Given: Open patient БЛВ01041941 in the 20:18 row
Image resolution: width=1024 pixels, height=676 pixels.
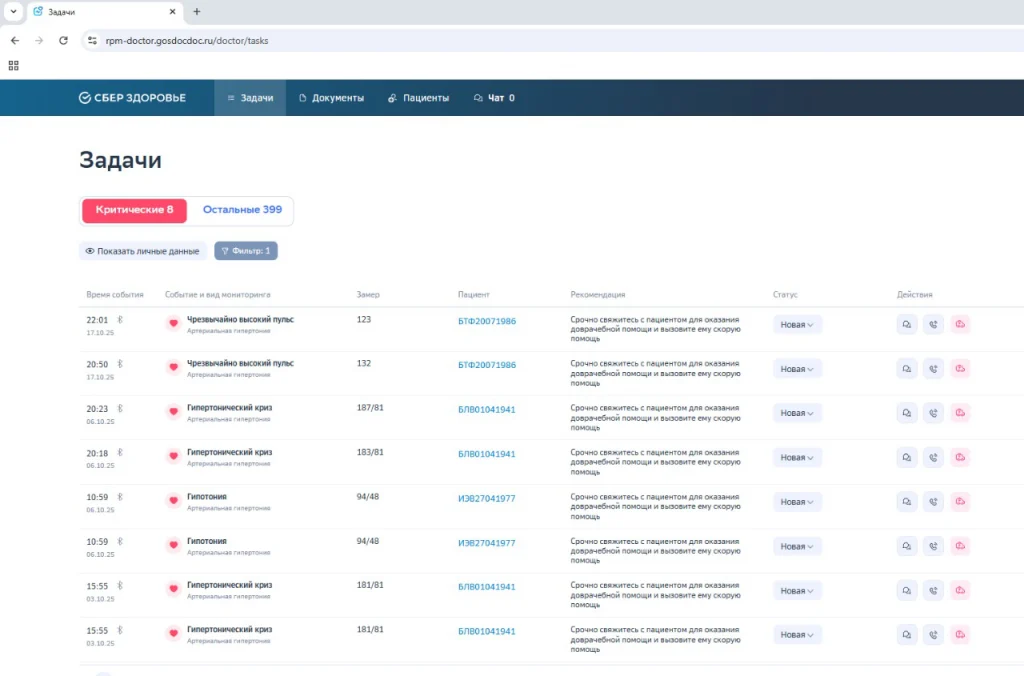Looking at the screenshot, I should coord(487,454).
